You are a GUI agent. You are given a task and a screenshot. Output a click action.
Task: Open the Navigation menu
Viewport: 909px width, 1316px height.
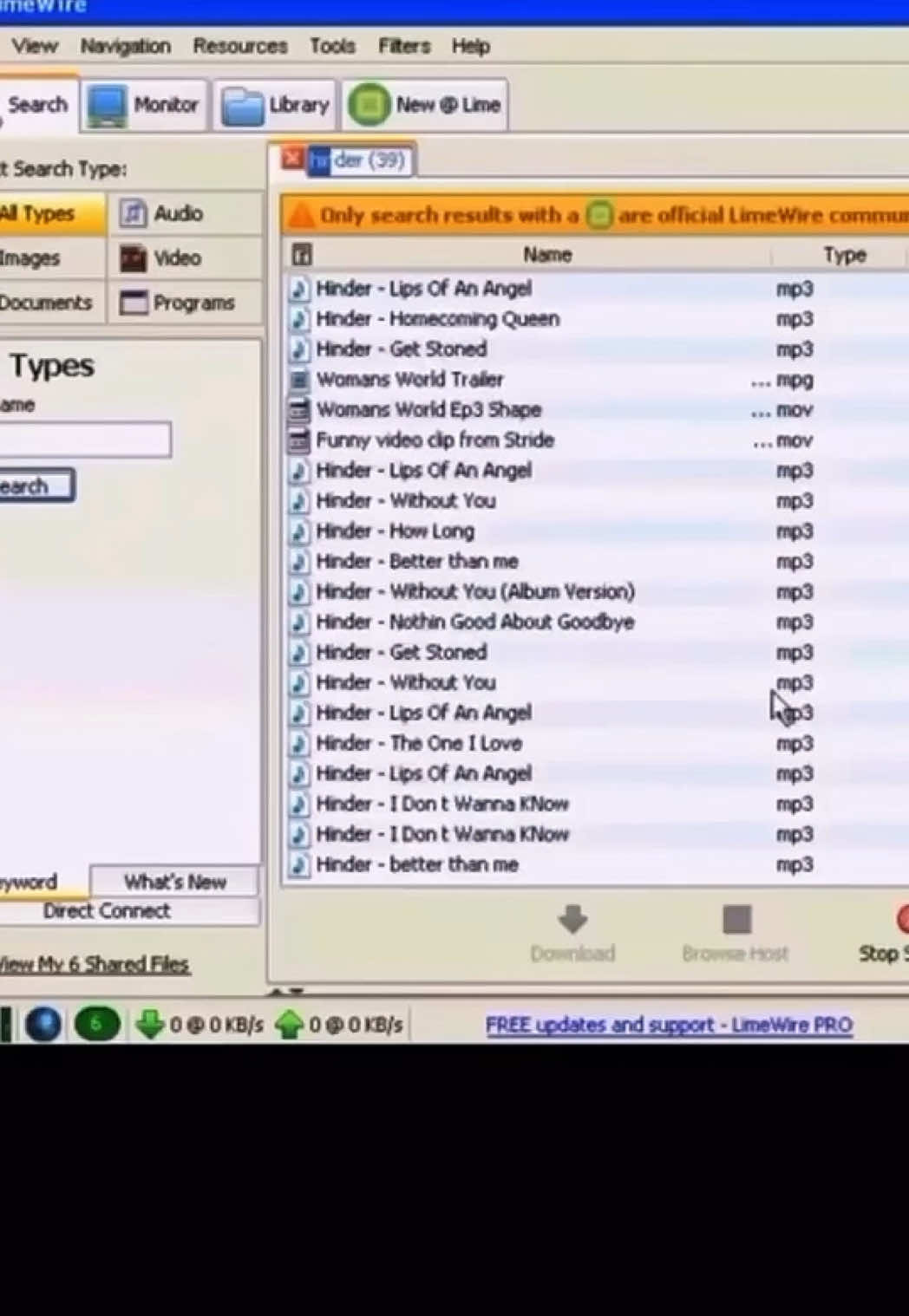(126, 46)
